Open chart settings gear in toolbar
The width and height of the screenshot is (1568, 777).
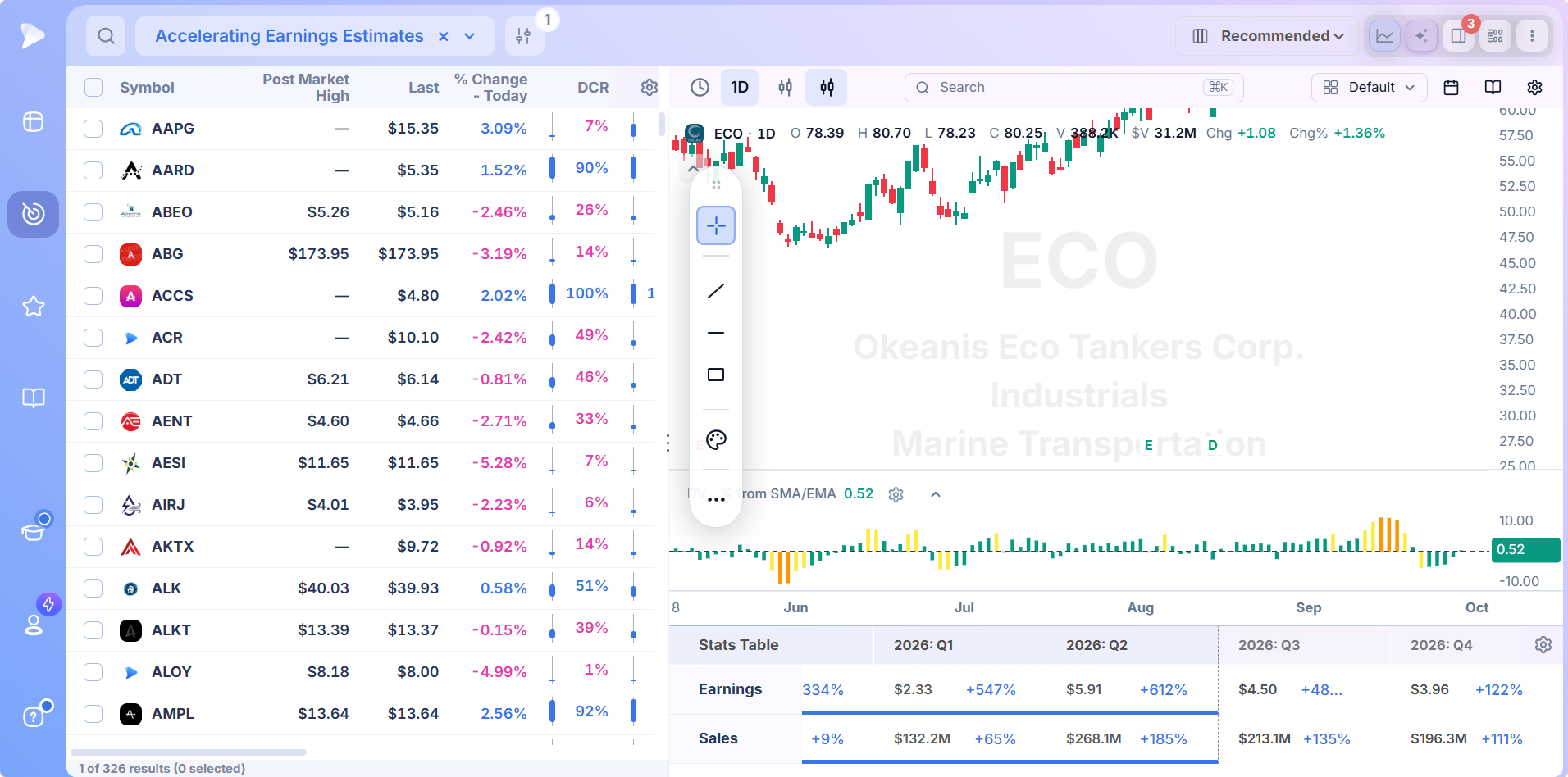(x=1534, y=88)
